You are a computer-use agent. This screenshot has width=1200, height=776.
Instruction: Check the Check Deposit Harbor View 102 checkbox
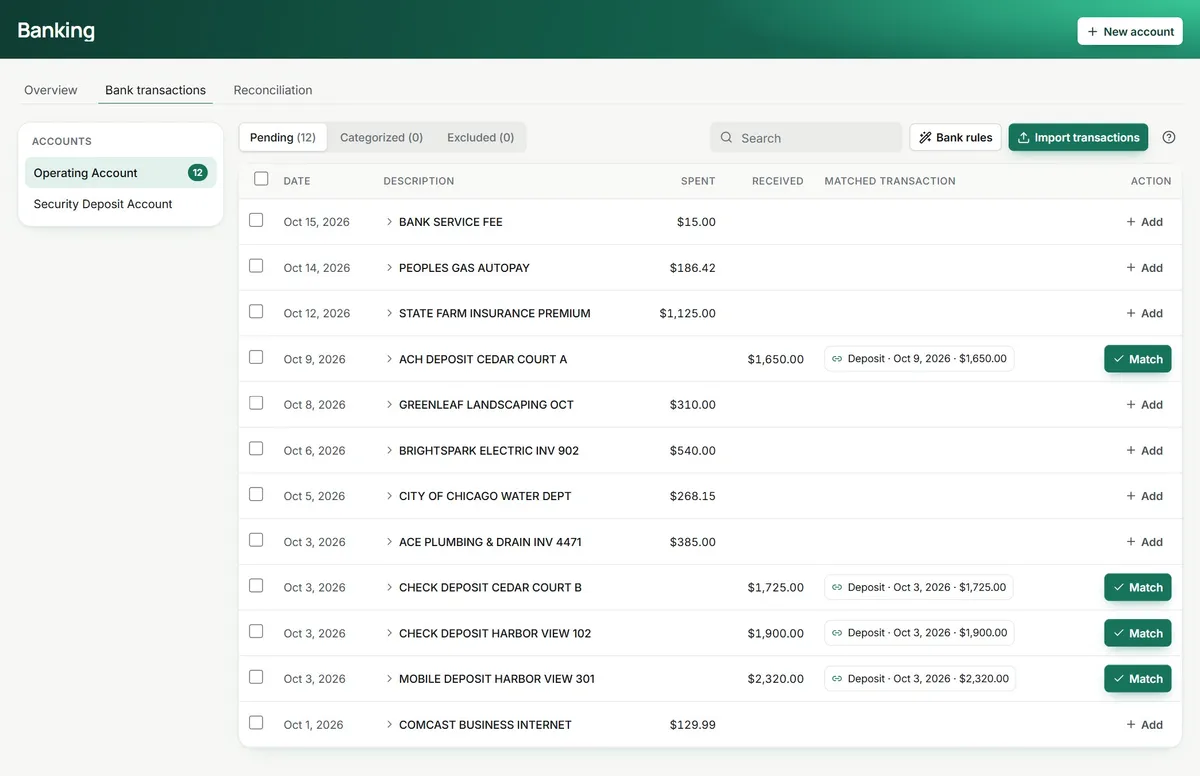(x=256, y=632)
